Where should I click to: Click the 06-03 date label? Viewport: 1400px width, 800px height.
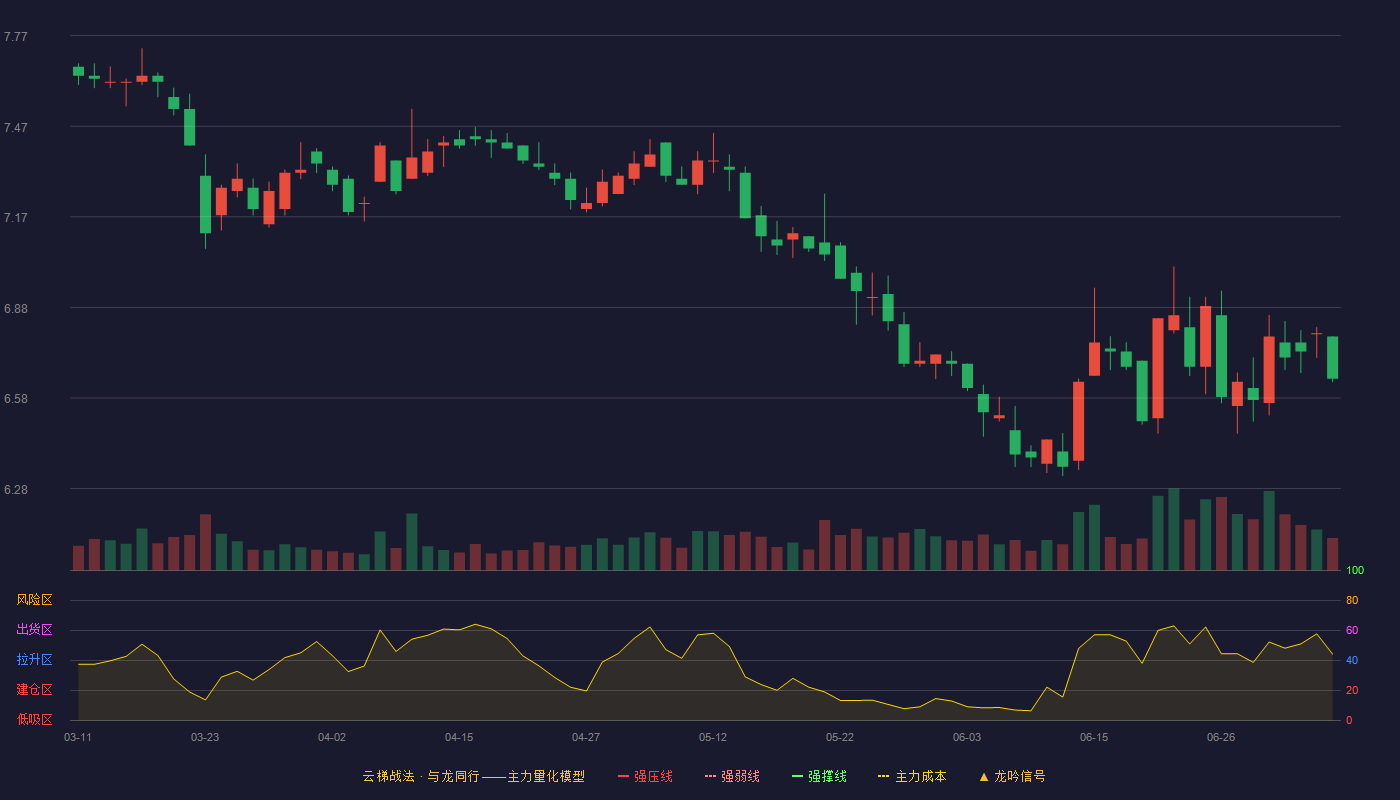pos(967,737)
